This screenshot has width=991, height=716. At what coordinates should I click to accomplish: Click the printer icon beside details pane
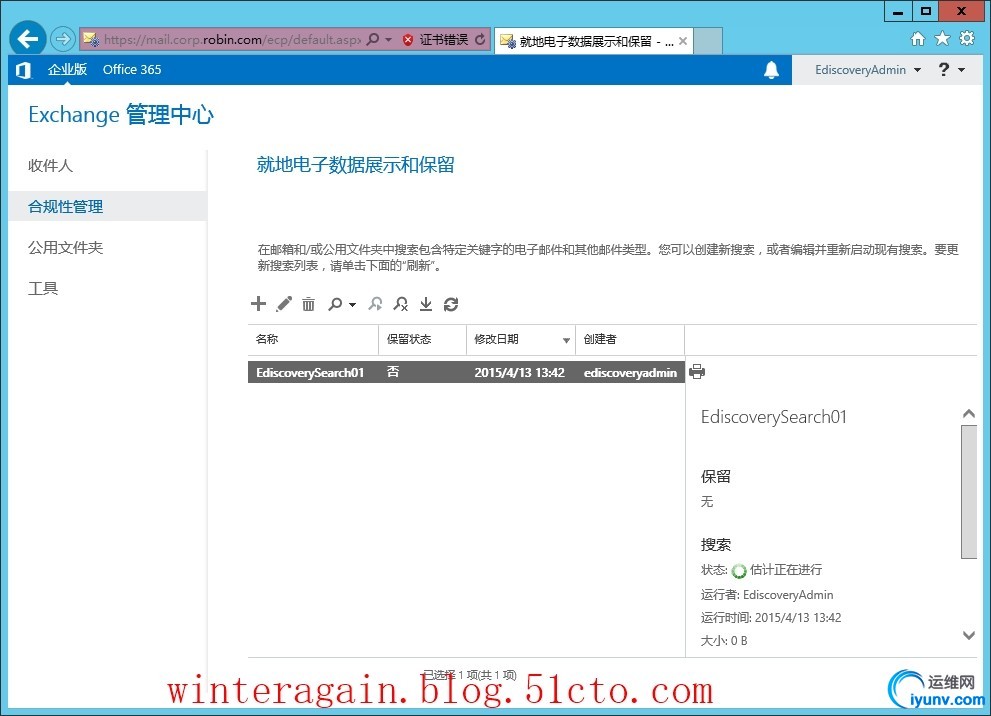(697, 372)
